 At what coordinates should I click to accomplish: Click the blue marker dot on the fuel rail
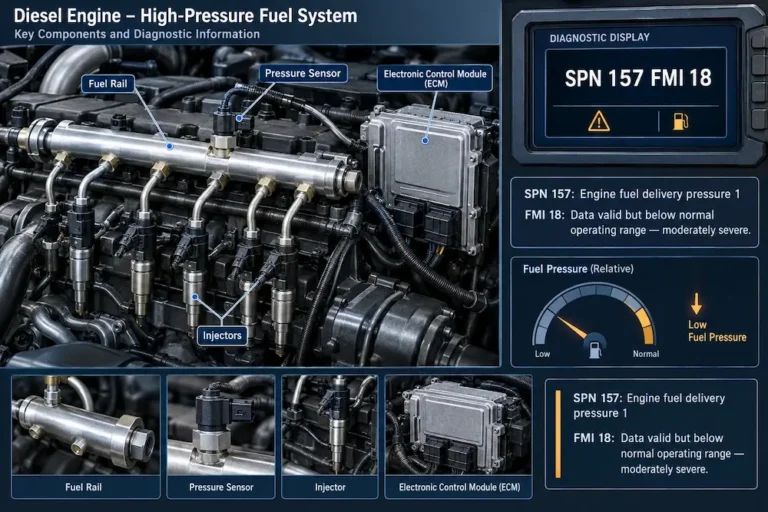(169, 146)
